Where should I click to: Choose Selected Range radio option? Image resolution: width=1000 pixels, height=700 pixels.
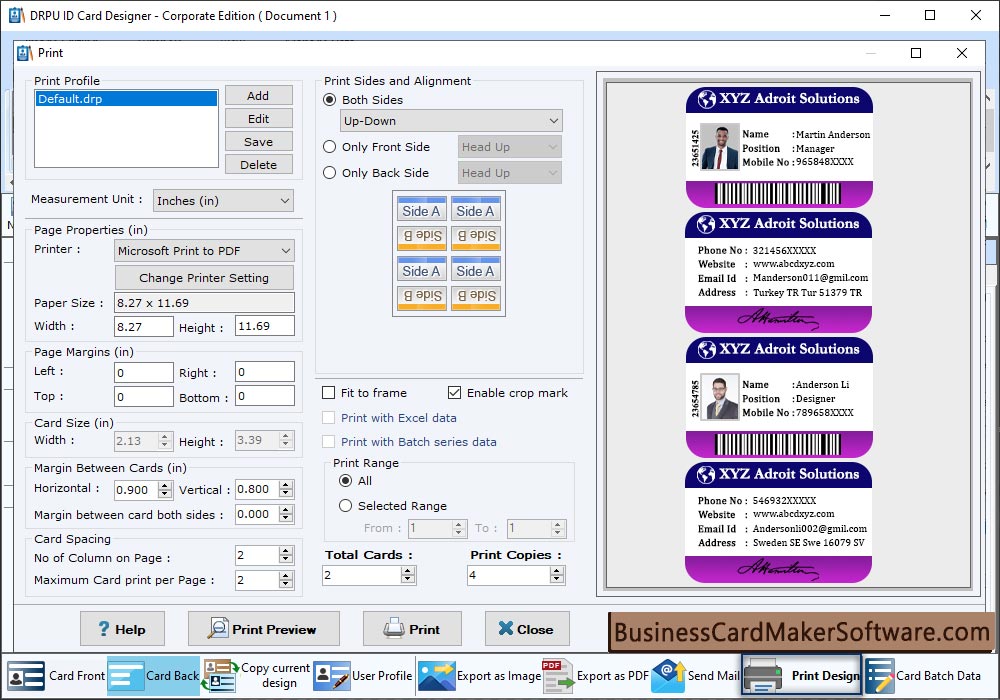click(x=345, y=506)
